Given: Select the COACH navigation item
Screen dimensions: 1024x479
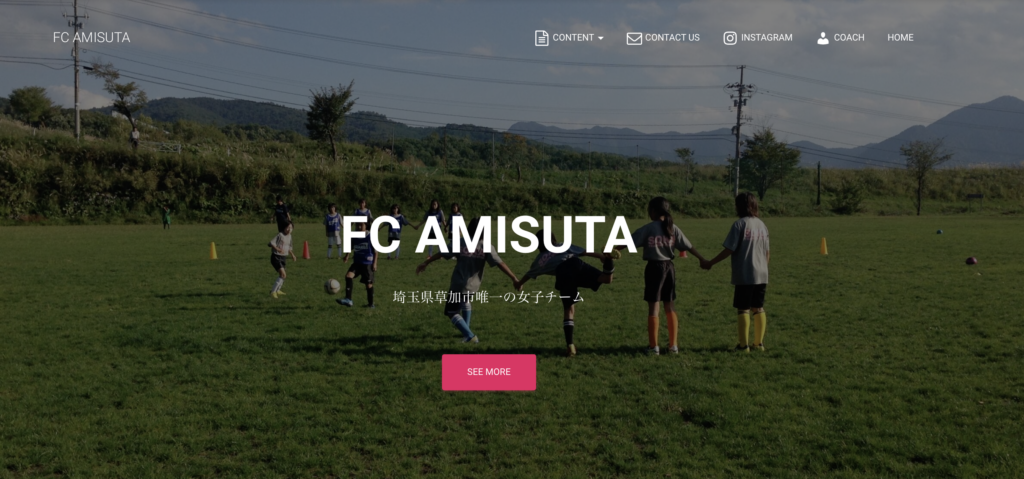Looking at the screenshot, I should pos(849,38).
